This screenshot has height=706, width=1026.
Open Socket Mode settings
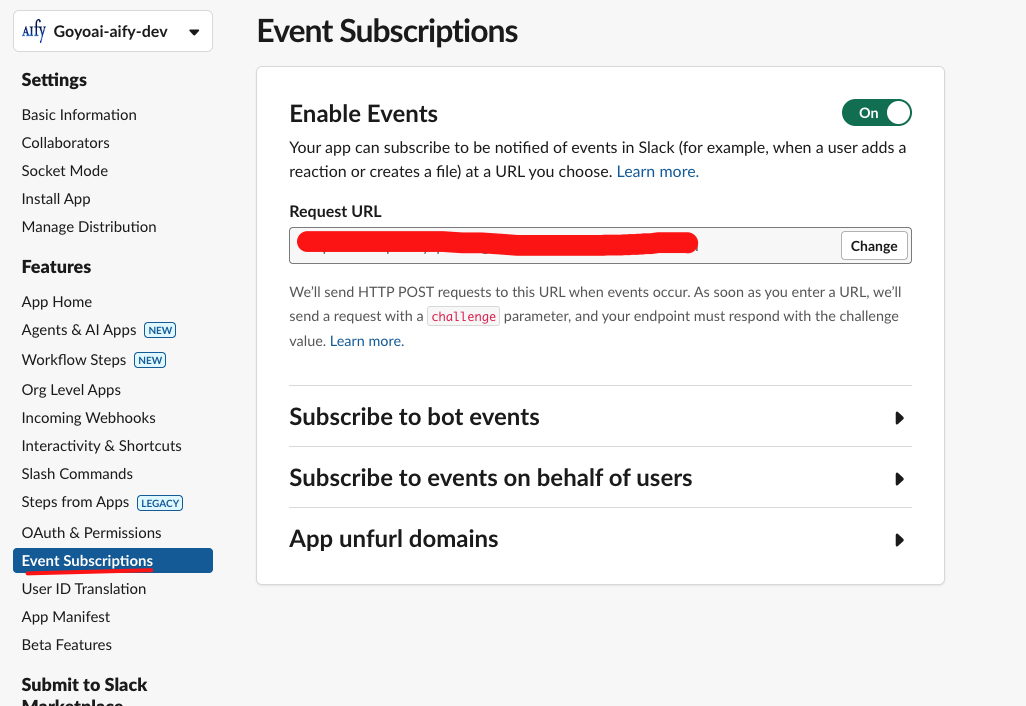click(65, 171)
